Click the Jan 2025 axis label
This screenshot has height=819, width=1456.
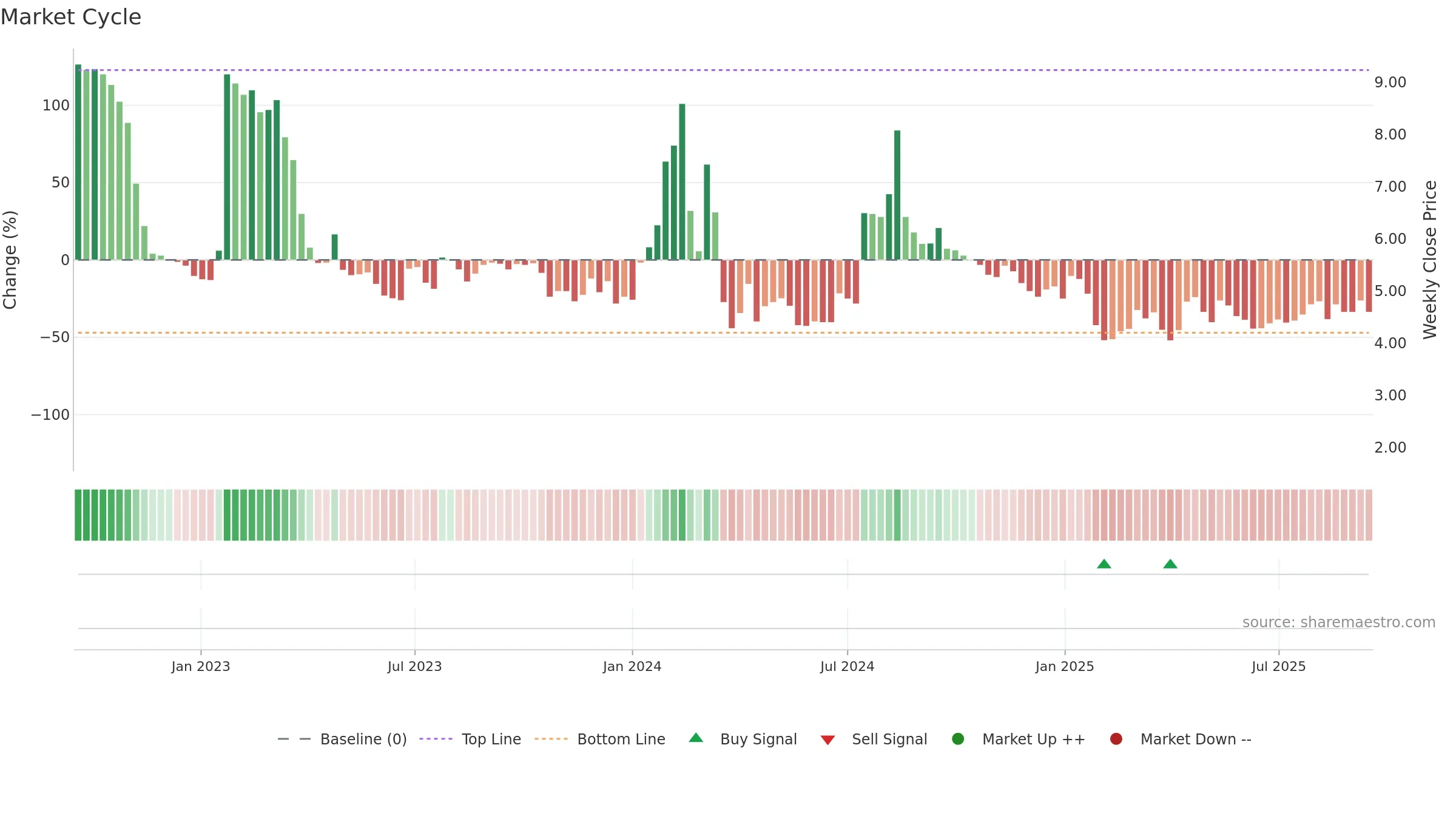click(x=1065, y=667)
